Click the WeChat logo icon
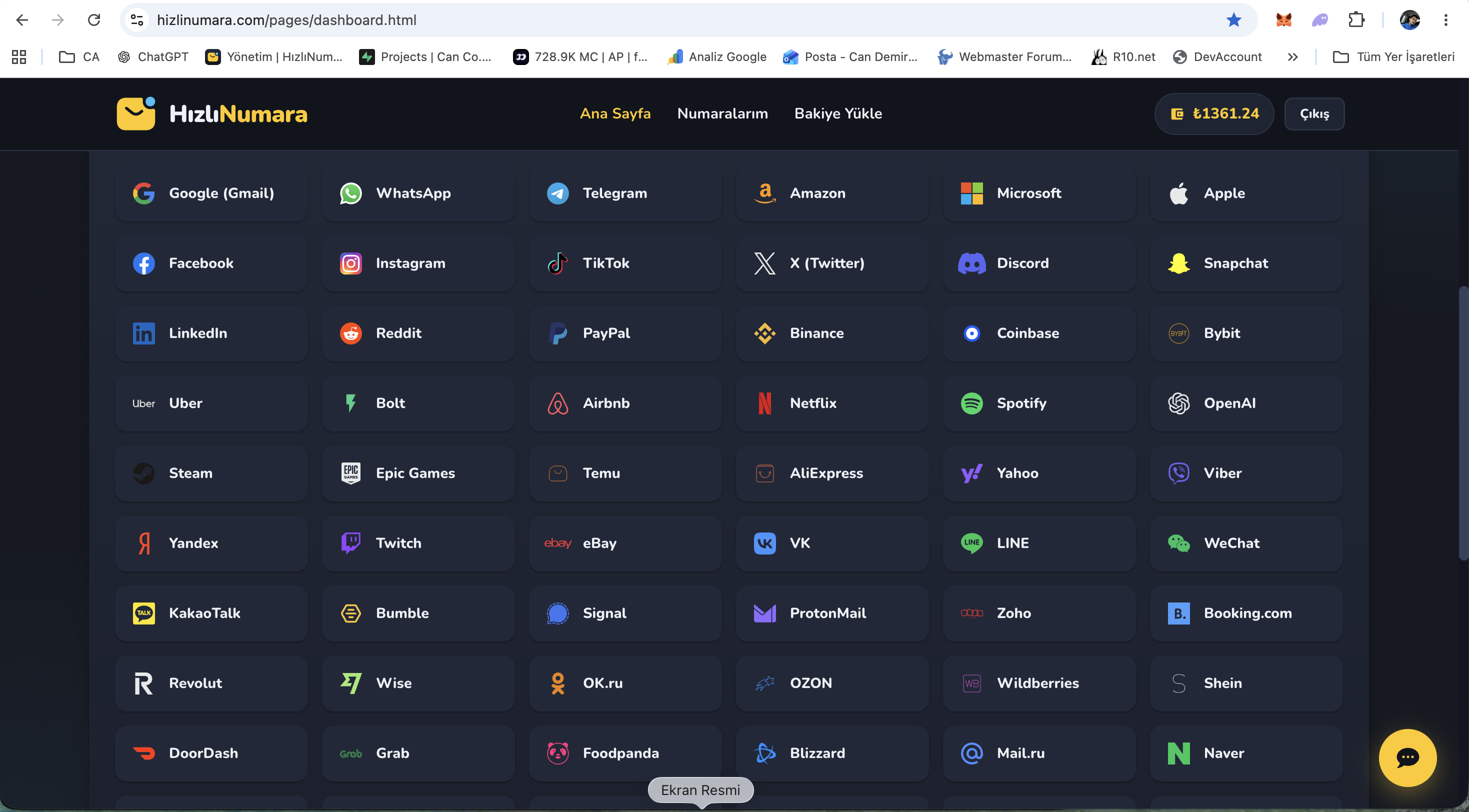The width and height of the screenshot is (1469, 812). pyautogui.click(x=1178, y=543)
